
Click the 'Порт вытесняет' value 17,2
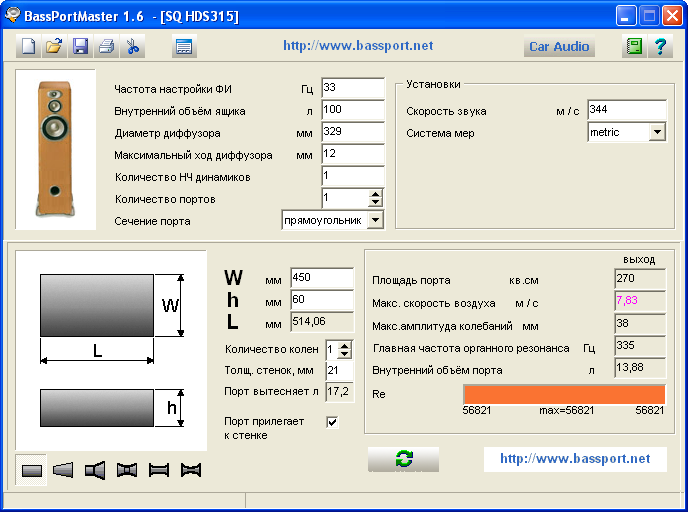(340, 392)
